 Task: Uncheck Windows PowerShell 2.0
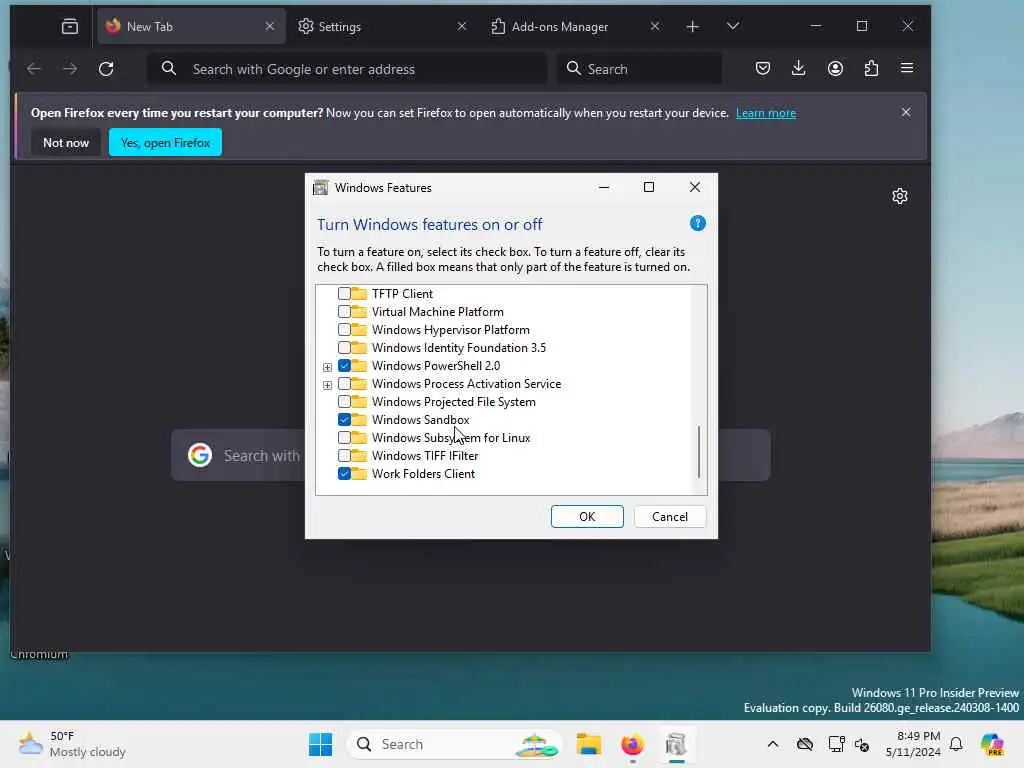344,366
